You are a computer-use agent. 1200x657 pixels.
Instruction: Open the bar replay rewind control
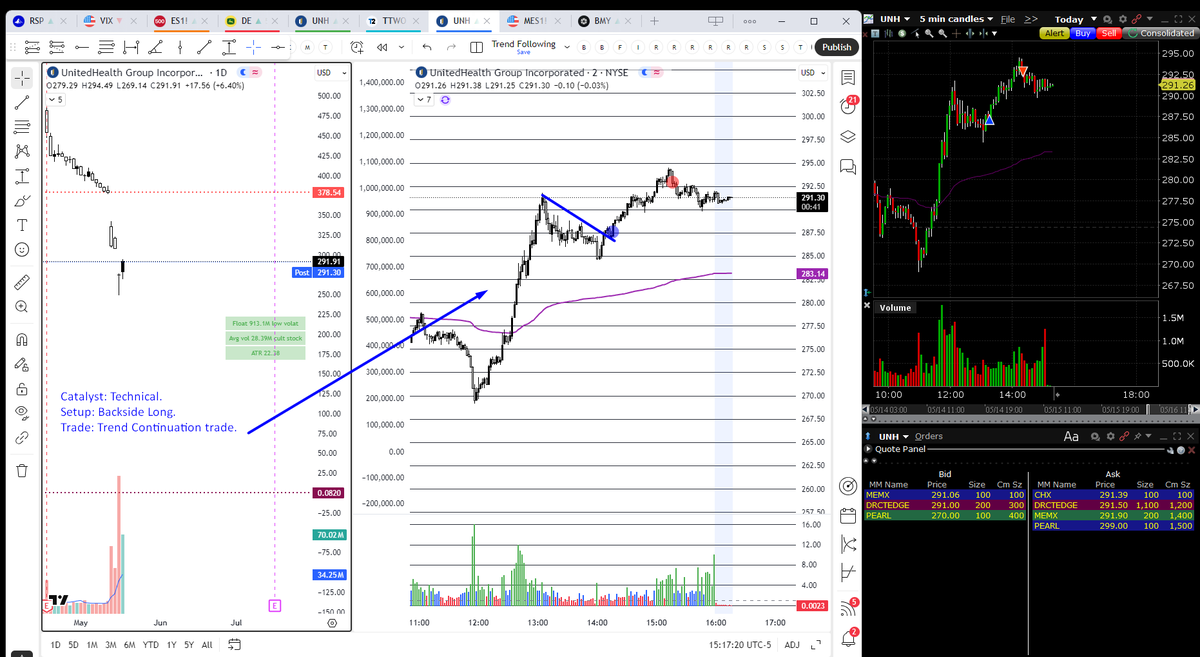[x=382, y=47]
